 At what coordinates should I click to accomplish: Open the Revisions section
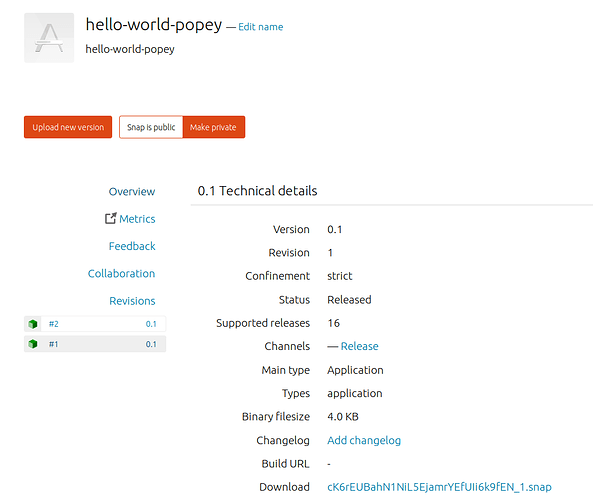pyautogui.click(x=132, y=301)
